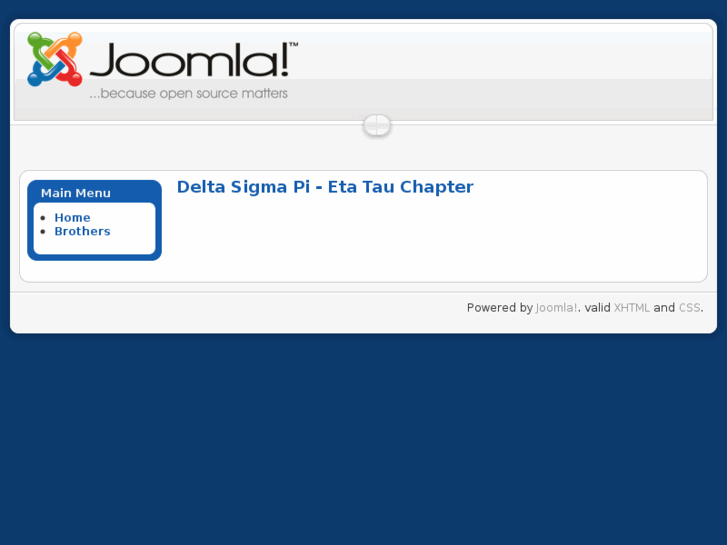Click the 'Powered by' footer text

point(500,308)
